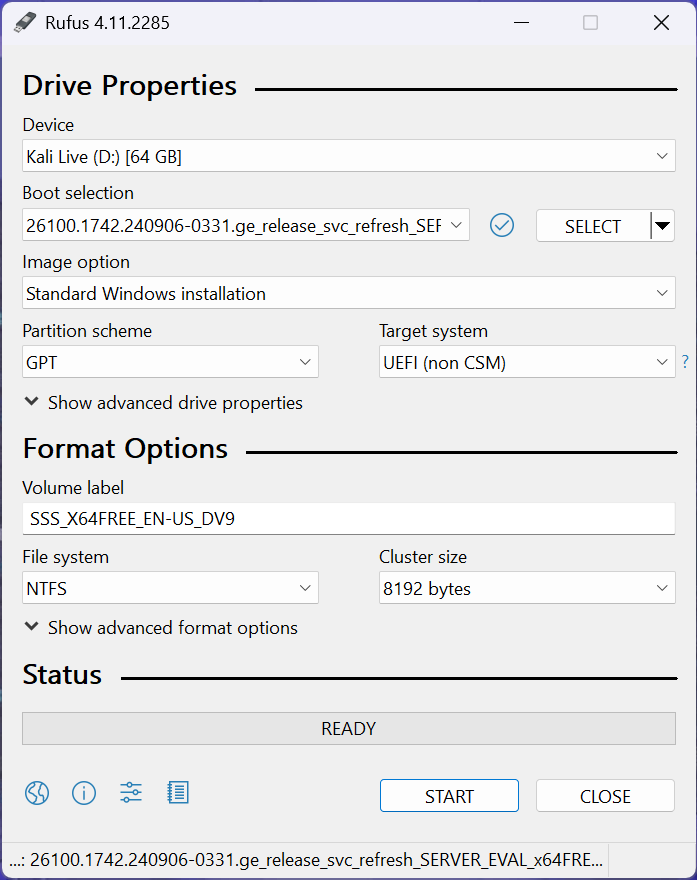The image size is (697, 880).
Task: Show the log icon
Action: tap(178, 793)
